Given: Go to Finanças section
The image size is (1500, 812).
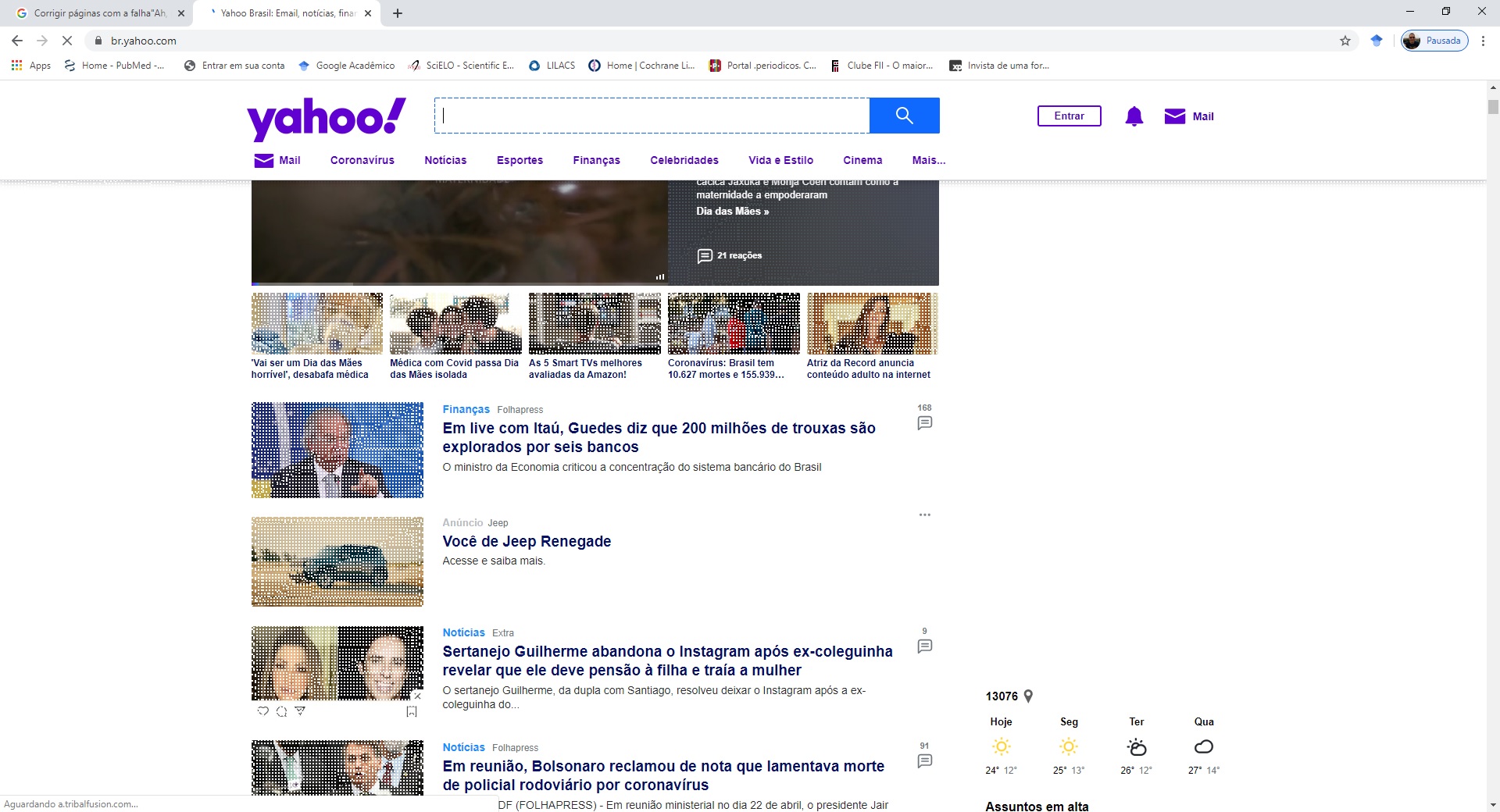Looking at the screenshot, I should click(596, 160).
